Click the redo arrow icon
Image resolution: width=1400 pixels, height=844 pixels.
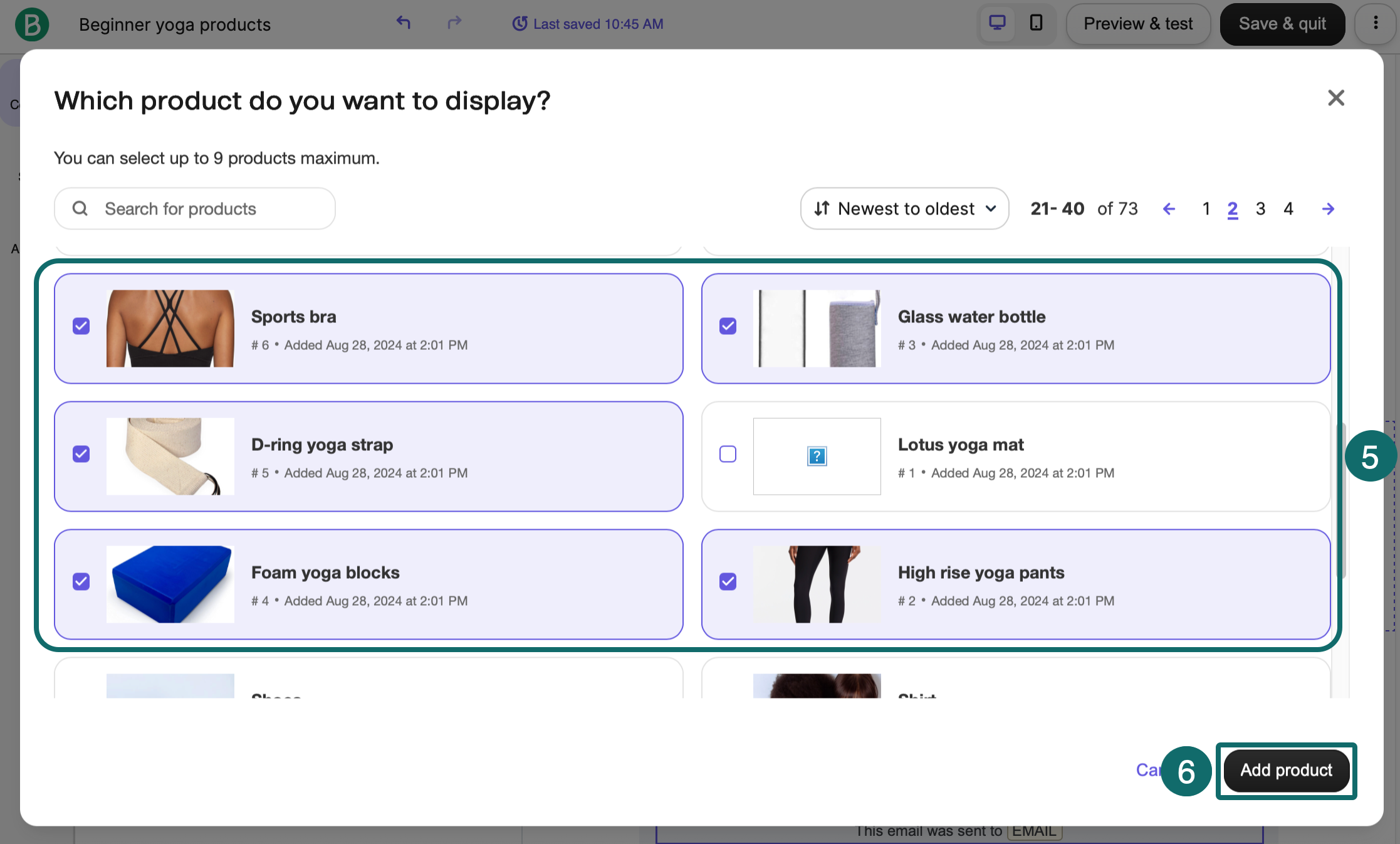[454, 23]
